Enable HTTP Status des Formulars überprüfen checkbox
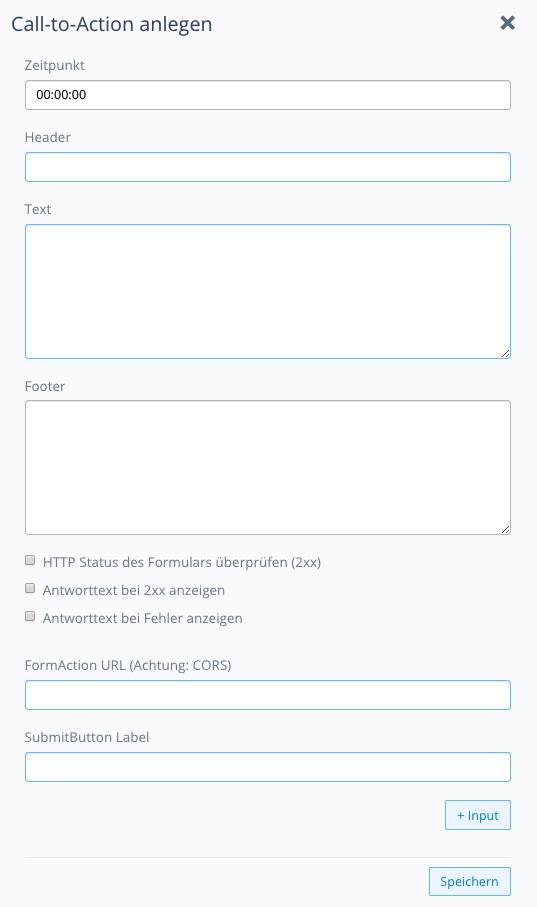 pos(30,561)
